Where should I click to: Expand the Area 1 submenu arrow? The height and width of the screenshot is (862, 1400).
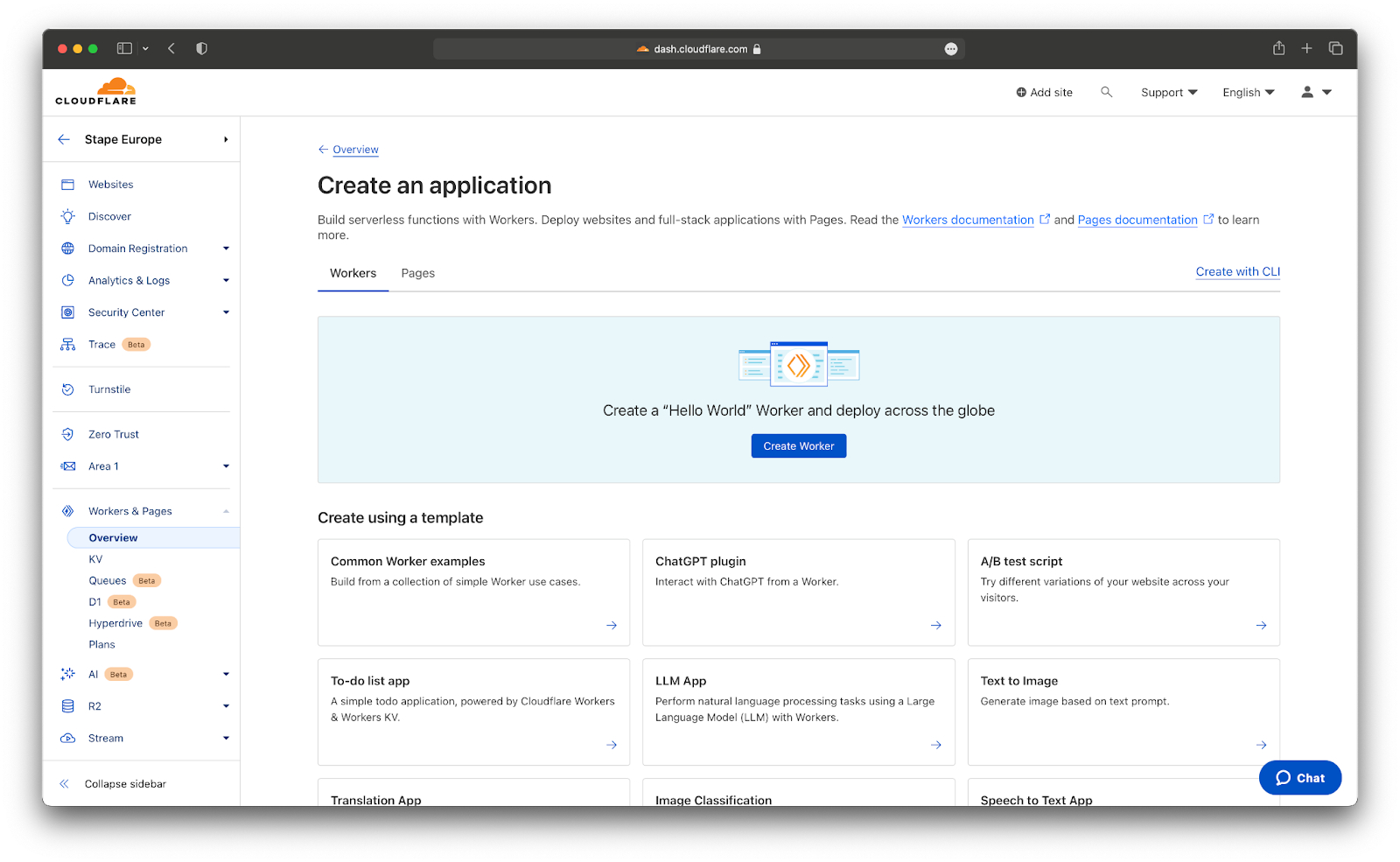(x=226, y=466)
